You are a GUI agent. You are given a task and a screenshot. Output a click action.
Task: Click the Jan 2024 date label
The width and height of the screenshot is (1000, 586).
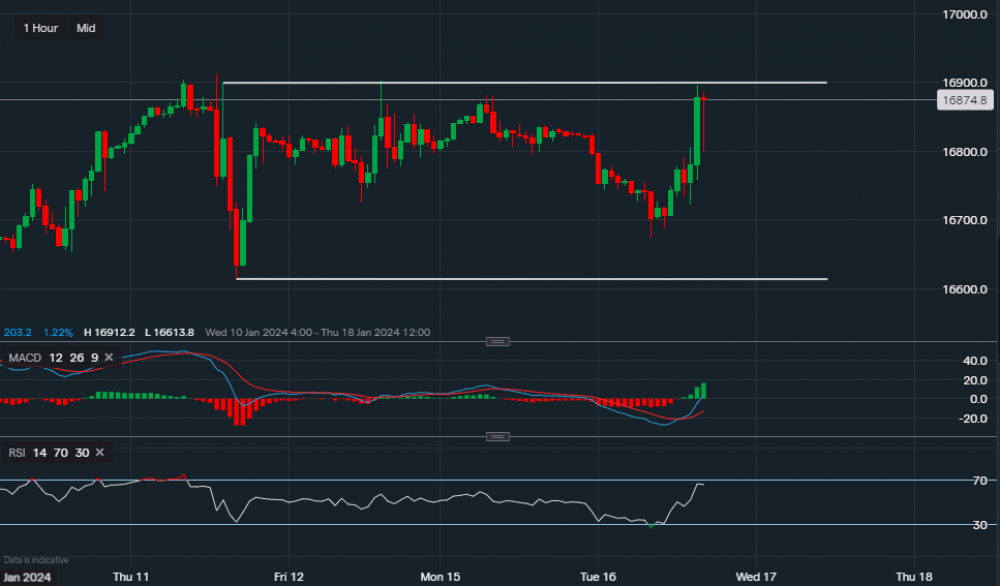click(28, 577)
